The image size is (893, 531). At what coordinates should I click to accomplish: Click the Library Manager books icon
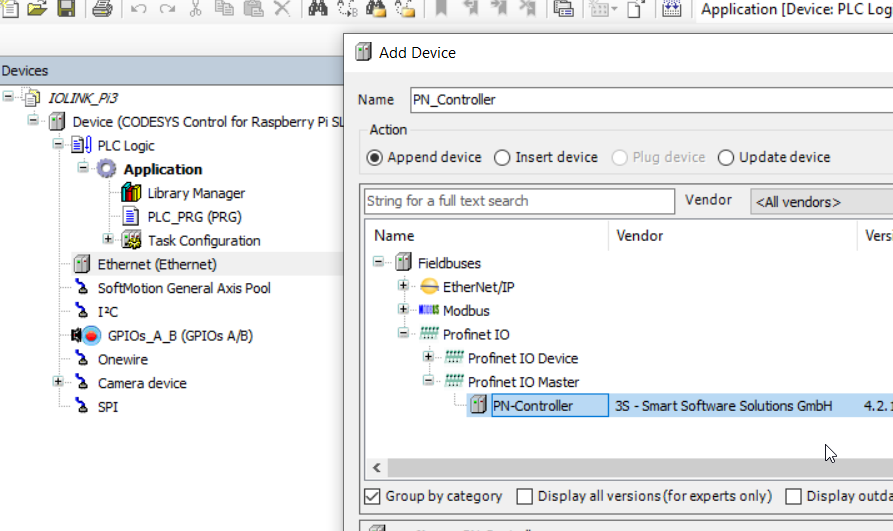click(131, 193)
